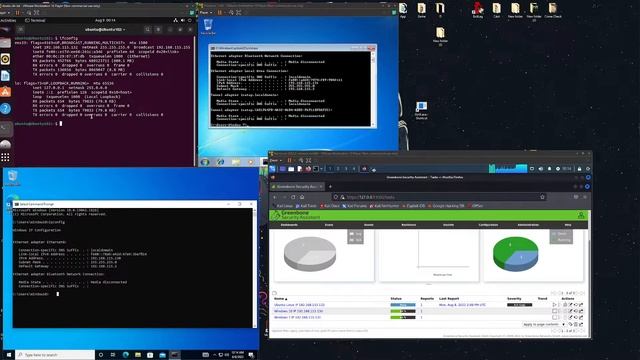
Task: Open Ubuntu clock showing Aug 9 00:14
Action: click(x=105, y=20)
